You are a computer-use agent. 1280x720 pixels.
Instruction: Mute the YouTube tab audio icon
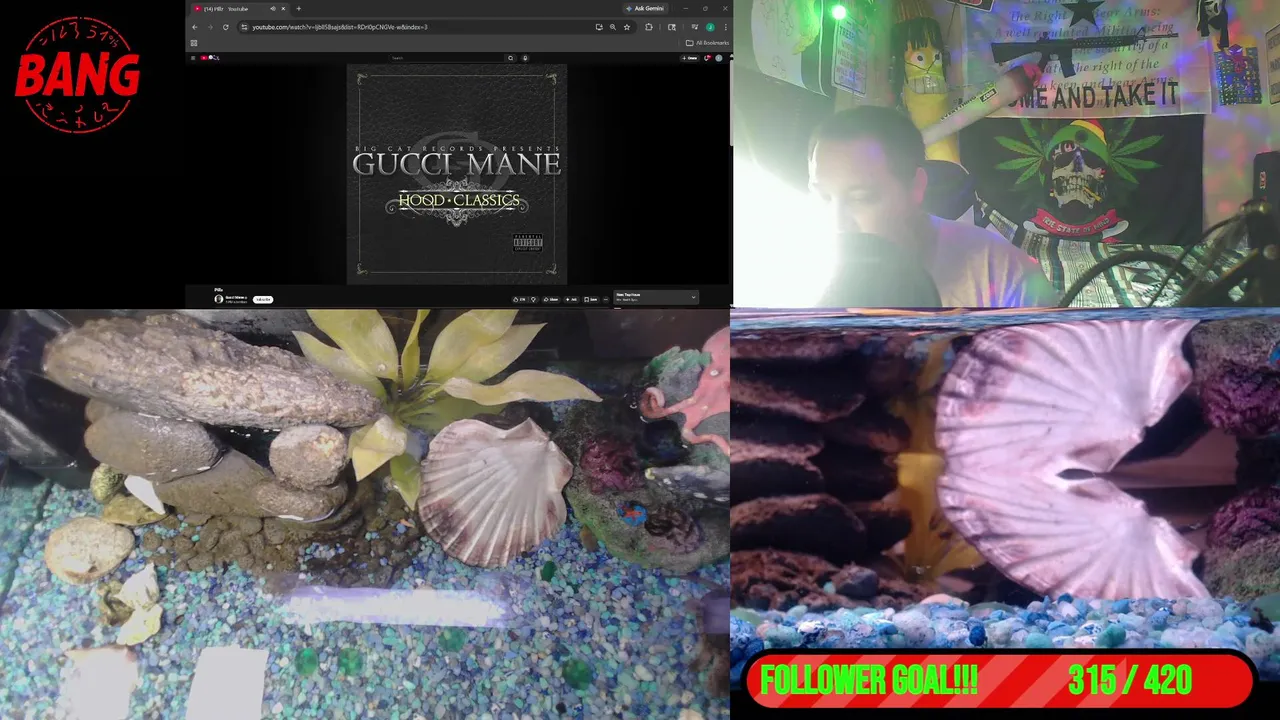pyautogui.click(x=272, y=9)
